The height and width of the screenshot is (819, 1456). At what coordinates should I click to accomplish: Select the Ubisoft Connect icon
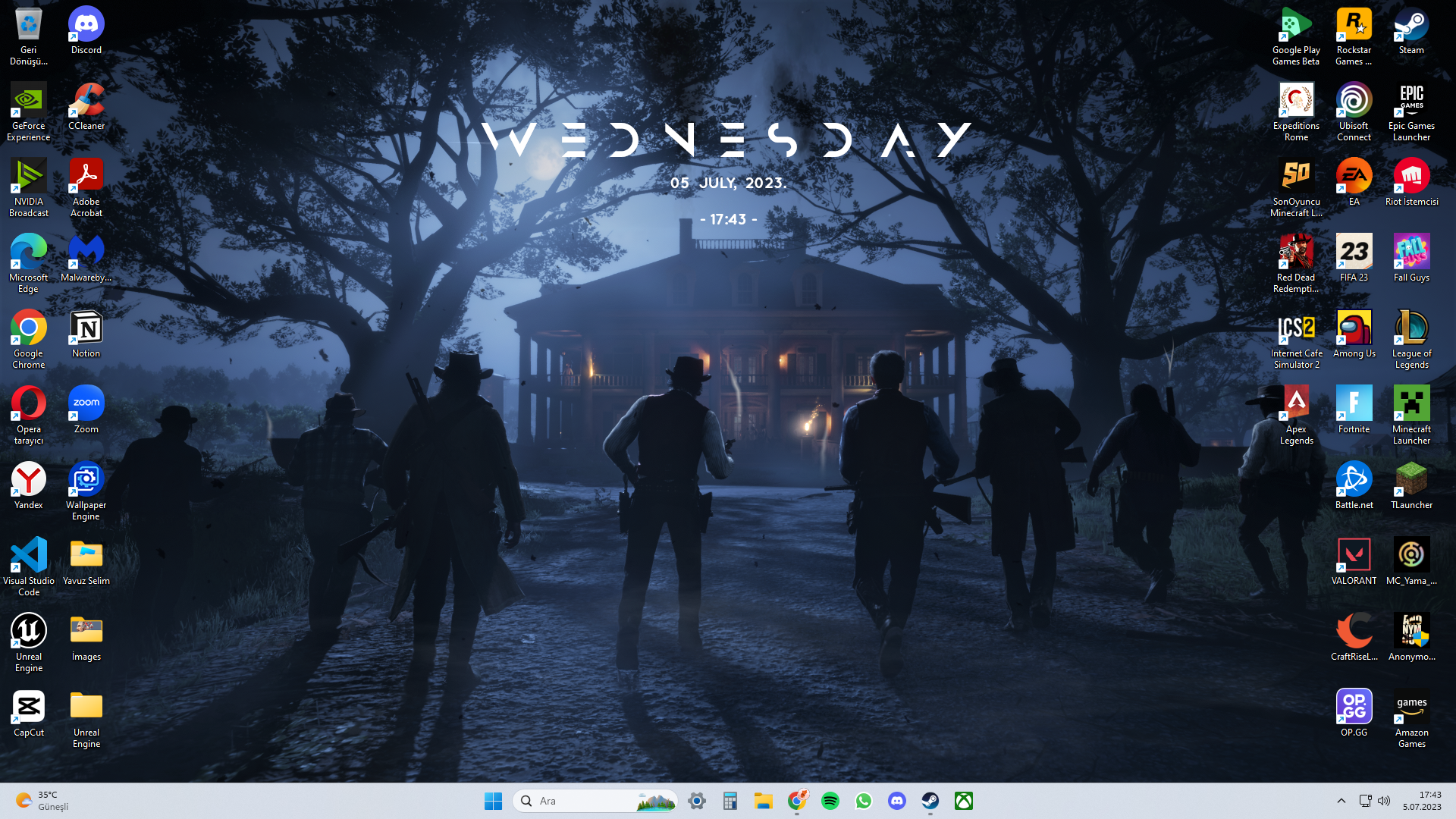[x=1354, y=112]
